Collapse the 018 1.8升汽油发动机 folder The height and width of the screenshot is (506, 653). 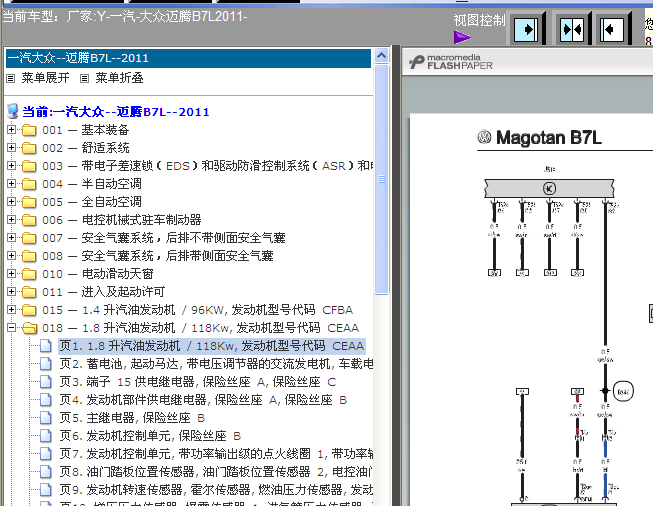[x=12, y=328]
